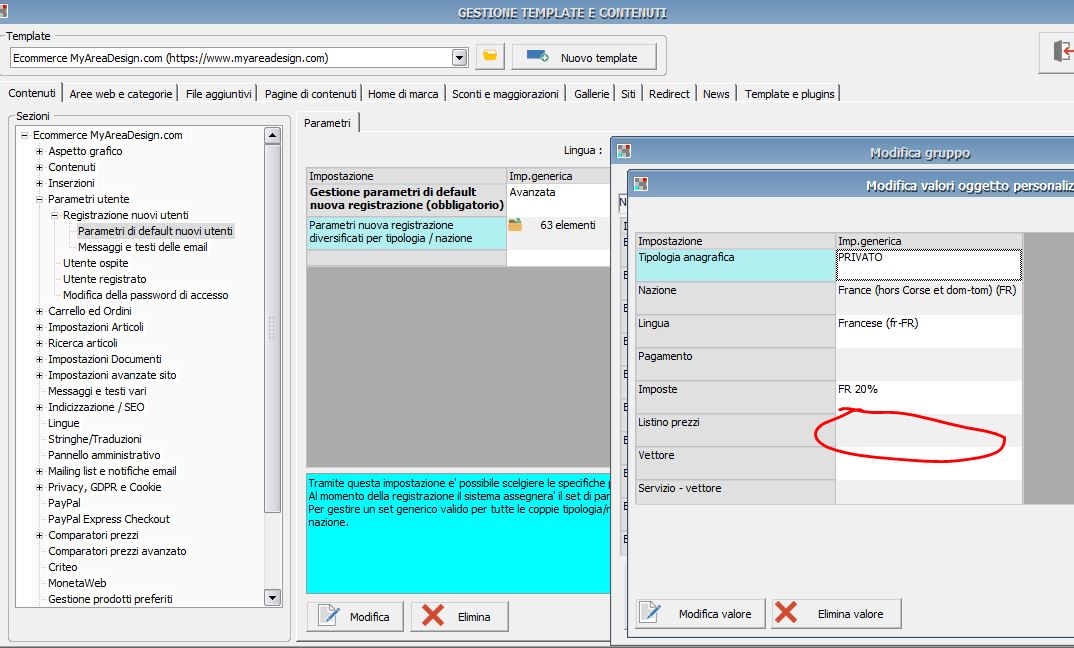Click Modifica button in parameters panel
Viewport: 1074px width, 648px height.
(x=355, y=616)
